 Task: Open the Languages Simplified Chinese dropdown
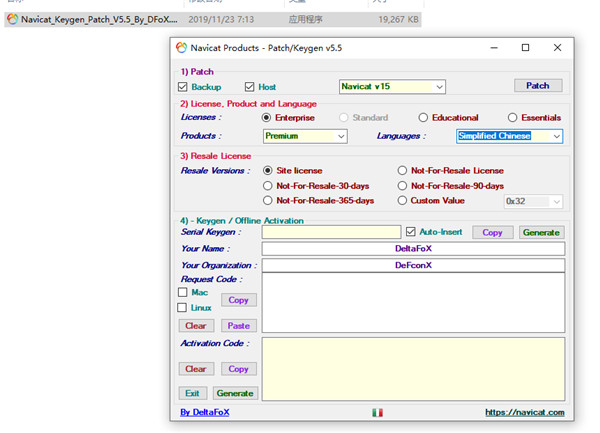(509, 136)
